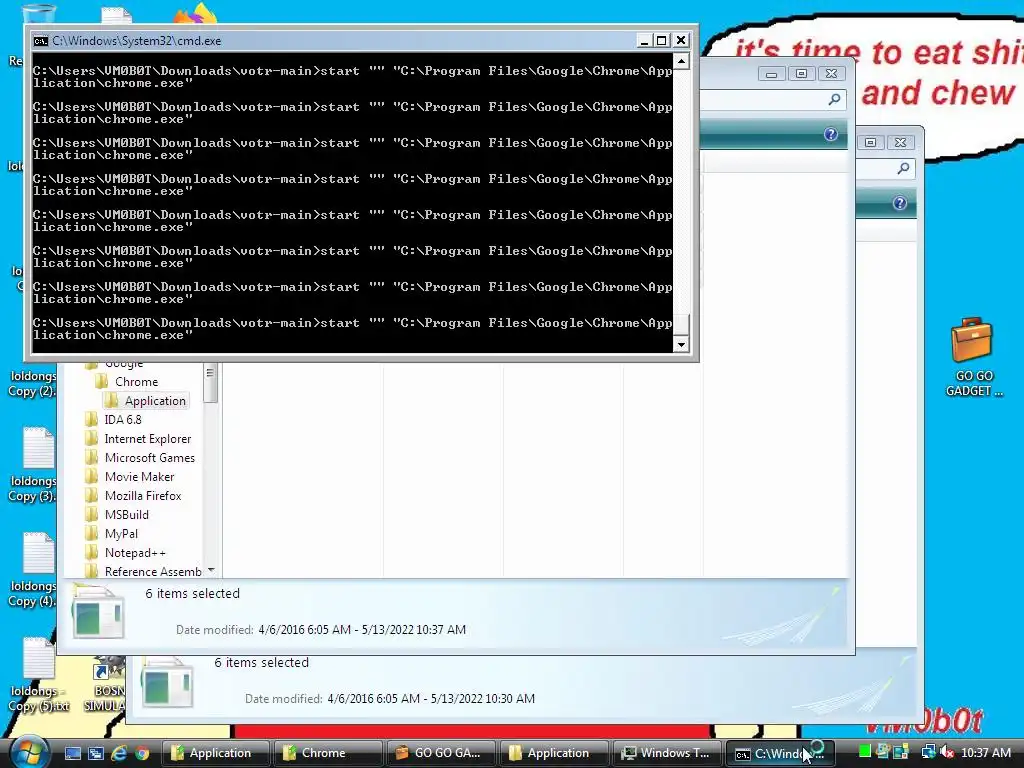Click the network connection tray icon
Viewport: 1024px width, 768px height.
(928, 752)
